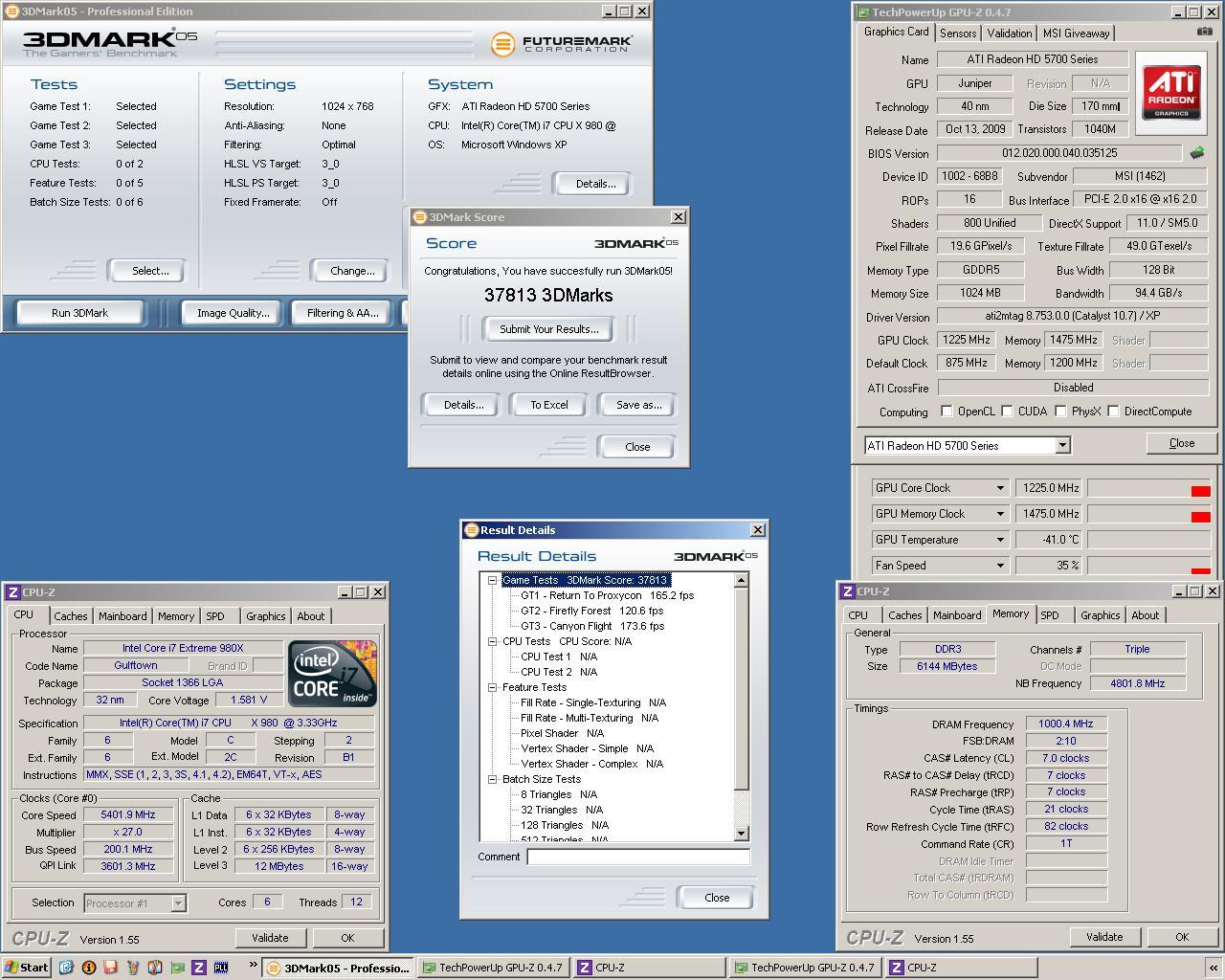
Task: Click the Result Details window title icon
Action: click(x=471, y=530)
